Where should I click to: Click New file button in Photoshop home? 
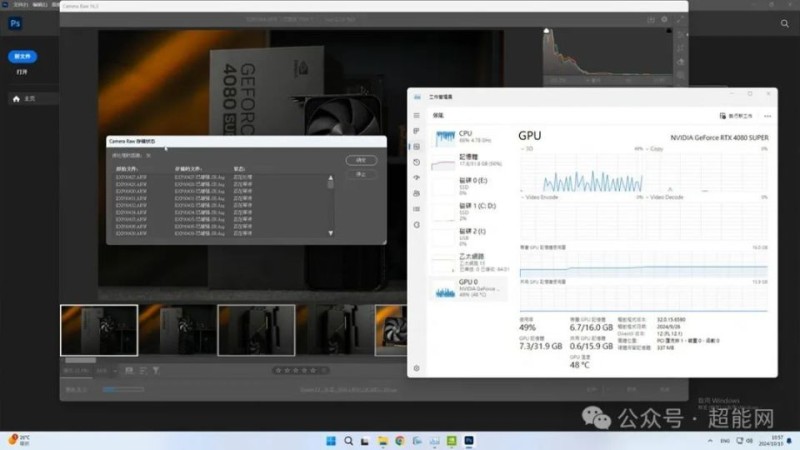point(22,57)
